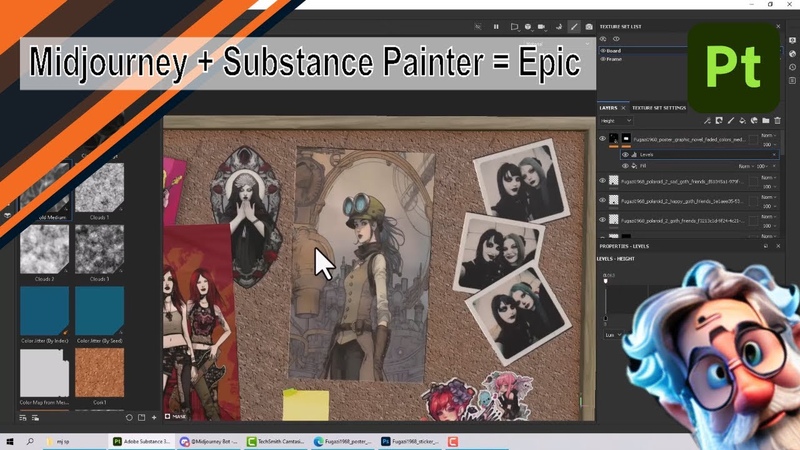Select the Levels effect row

(x=699, y=155)
